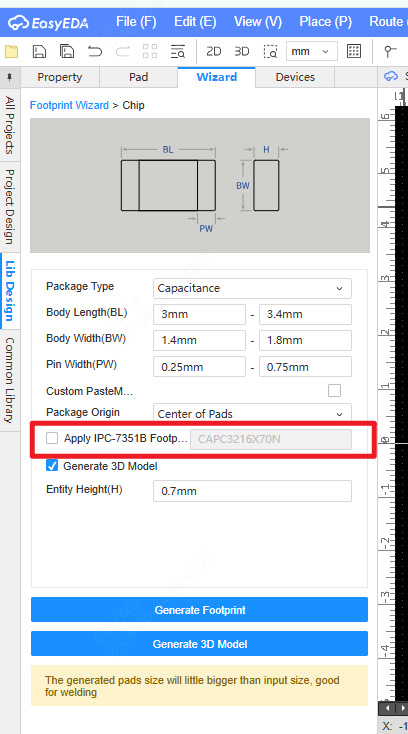408x734 pixels.
Task: Open the Package Type dropdown
Action: pyautogui.click(x=252, y=288)
